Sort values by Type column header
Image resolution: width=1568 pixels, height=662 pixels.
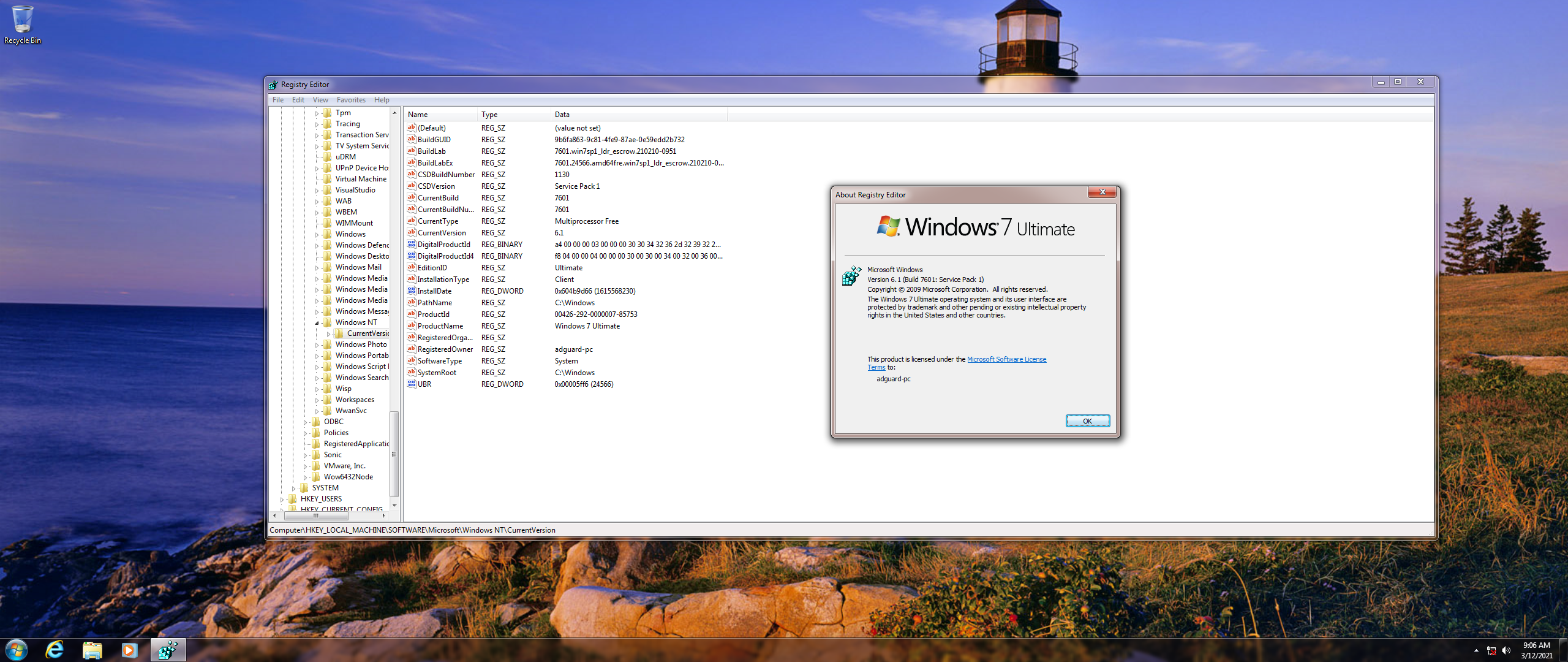pyautogui.click(x=514, y=115)
